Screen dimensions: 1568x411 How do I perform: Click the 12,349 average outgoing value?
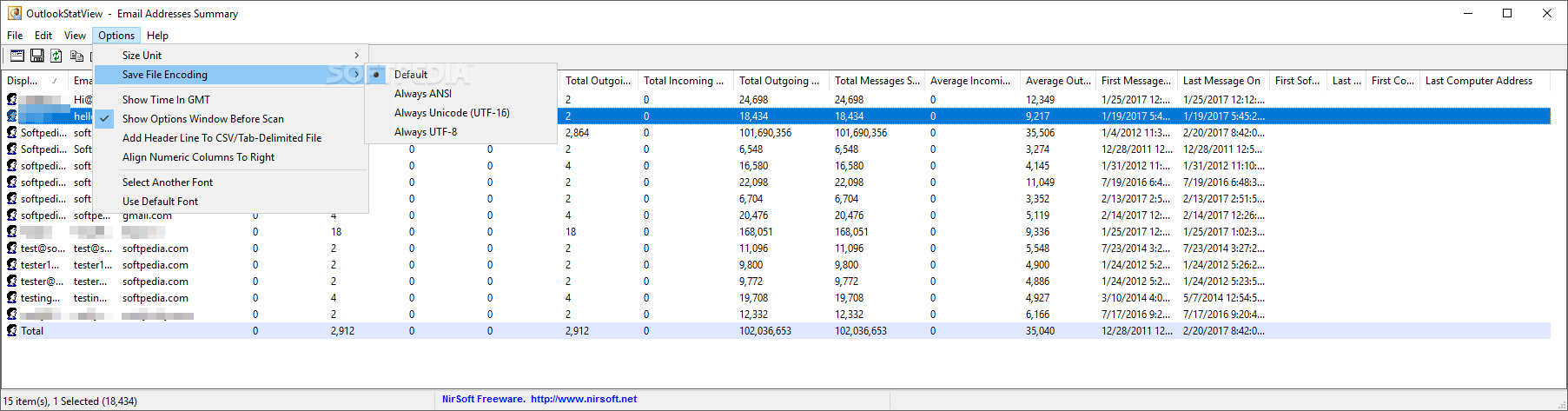coord(1040,100)
